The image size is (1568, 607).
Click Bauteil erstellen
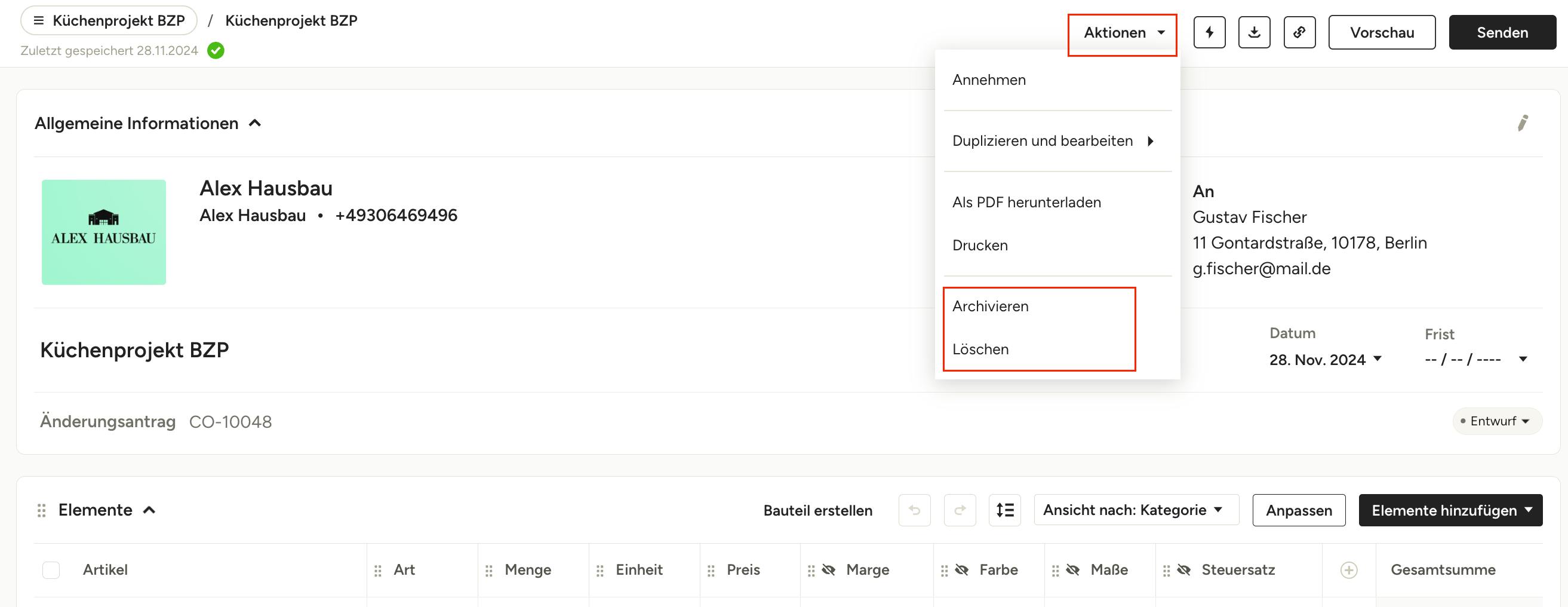(817, 510)
